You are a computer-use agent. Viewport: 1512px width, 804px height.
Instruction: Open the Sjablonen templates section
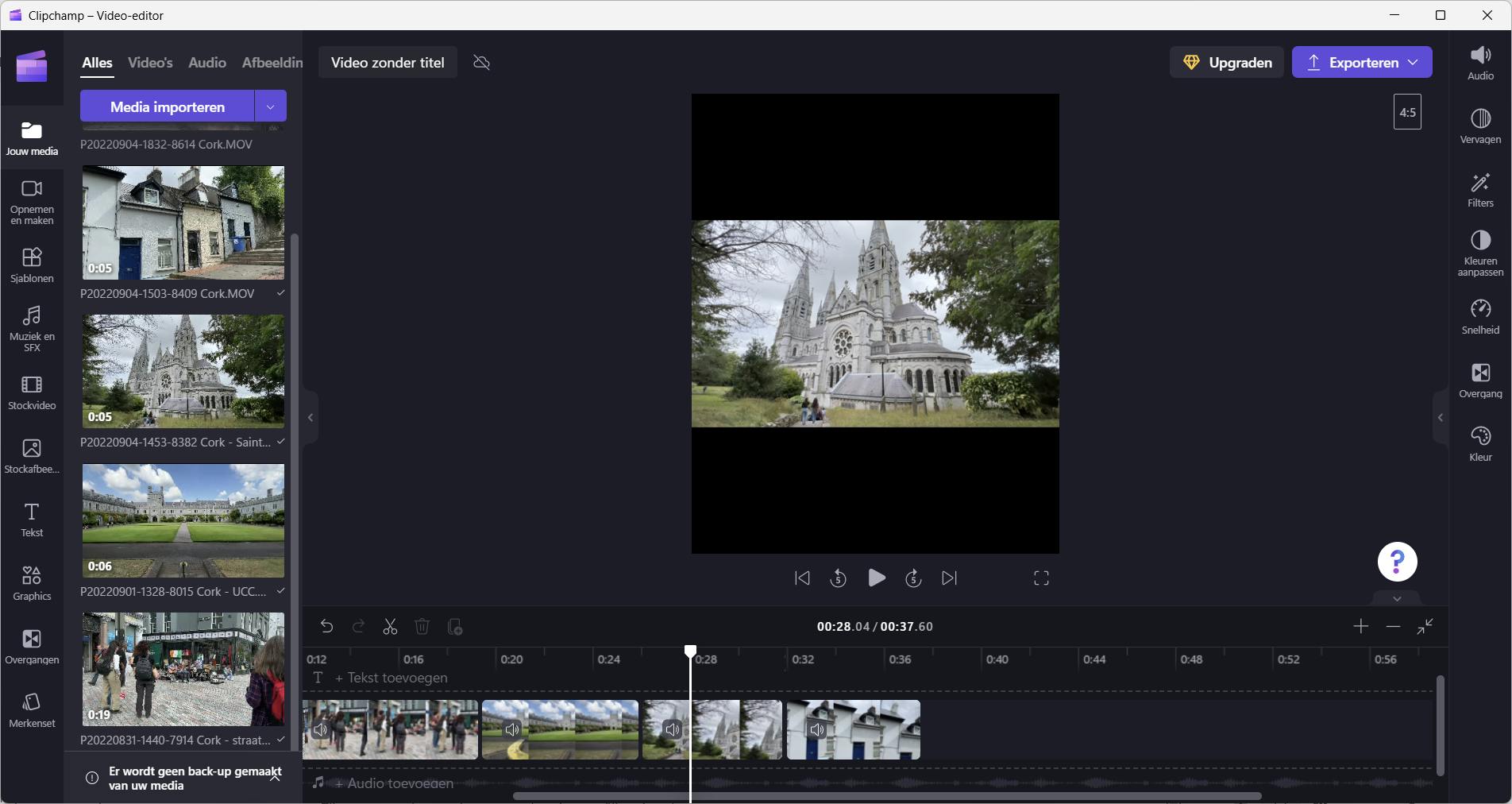pos(32,265)
